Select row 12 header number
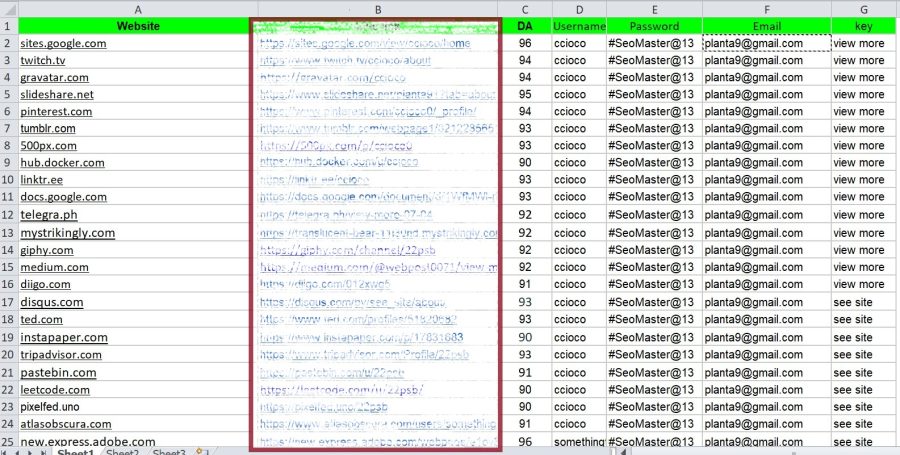Screen dimensions: 900x455 click(x=9, y=215)
